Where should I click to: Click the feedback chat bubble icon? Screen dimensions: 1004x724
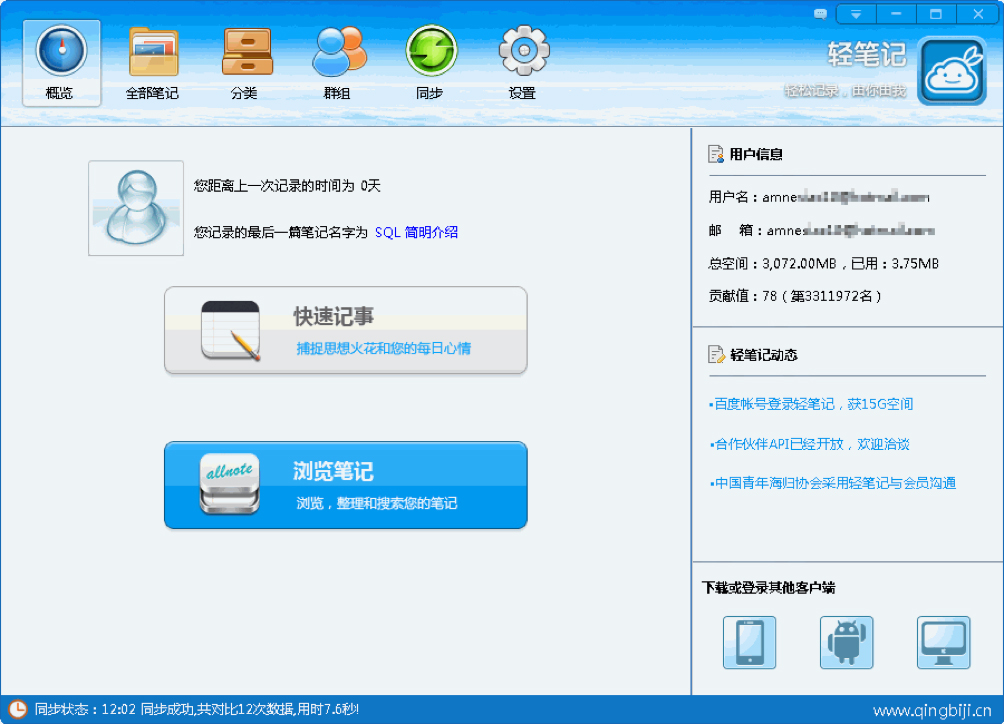pos(820,13)
